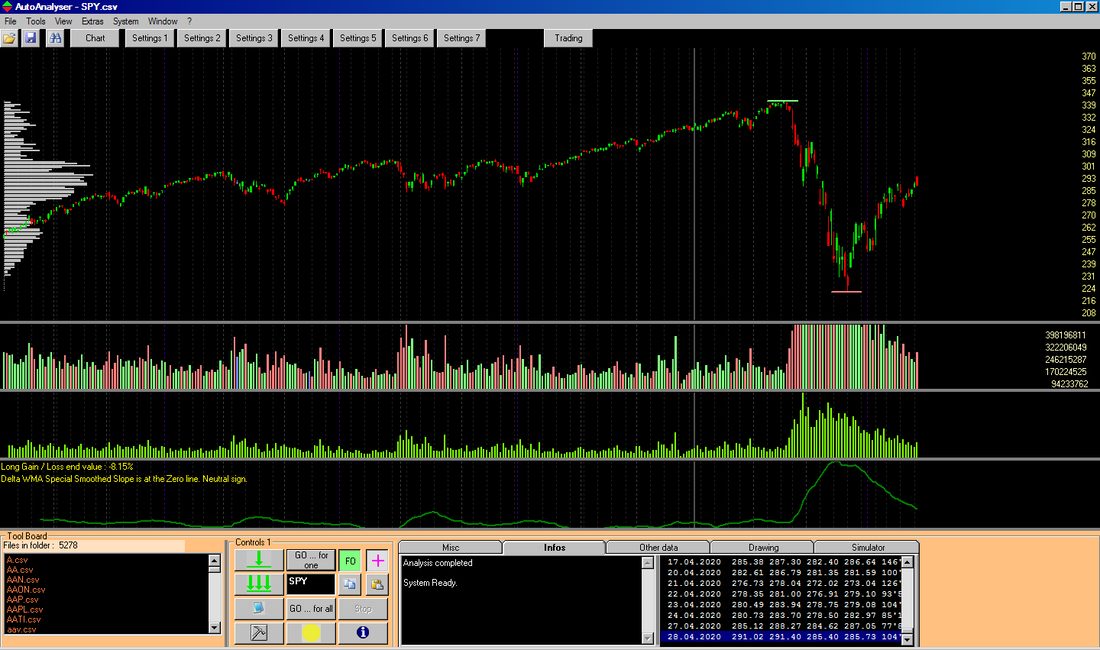Click the hammer tool icon button
The image size is (1100, 650).
tap(259, 632)
